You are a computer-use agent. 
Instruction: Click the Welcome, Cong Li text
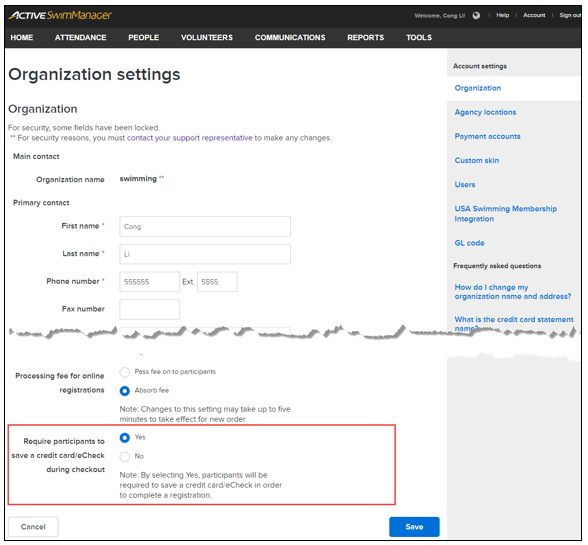440,15
